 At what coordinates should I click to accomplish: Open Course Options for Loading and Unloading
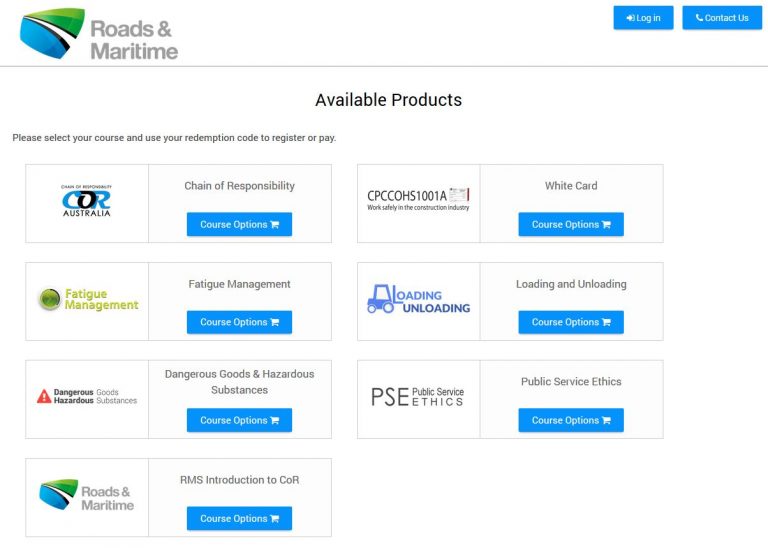click(x=571, y=323)
